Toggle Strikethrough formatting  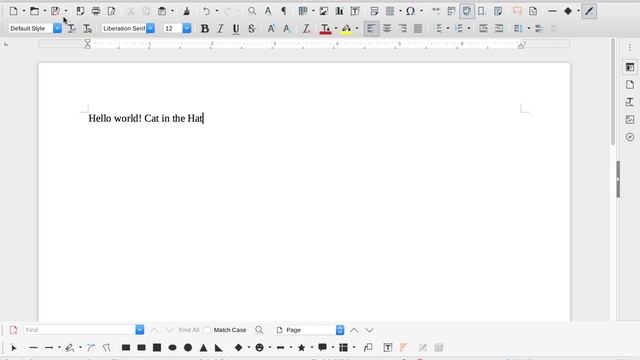point(251,29)
